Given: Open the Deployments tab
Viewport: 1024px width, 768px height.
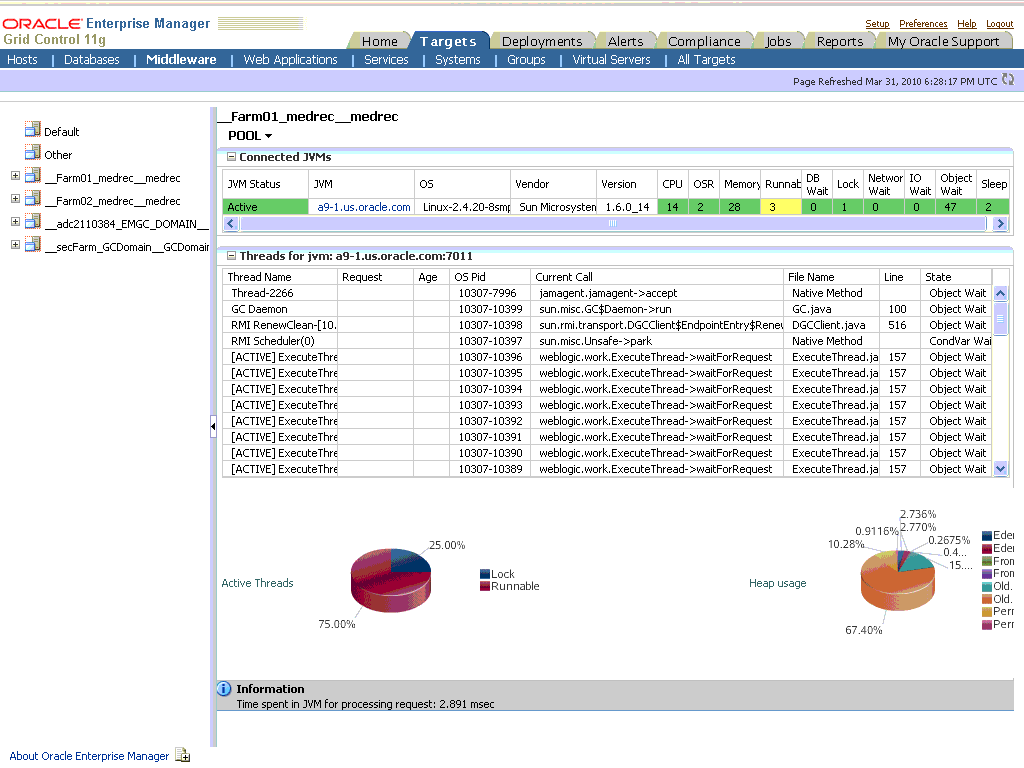Looking at the screenshot, I should pos(542,41).
